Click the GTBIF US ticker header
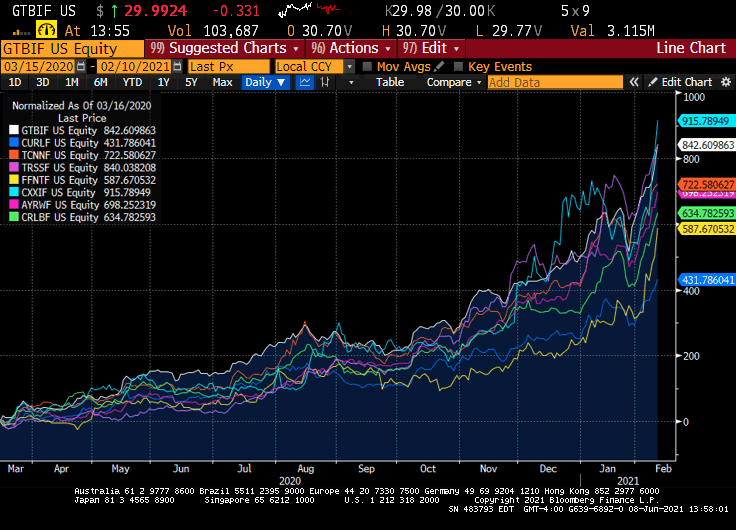736x530 pixels. (x=44, y=10)
